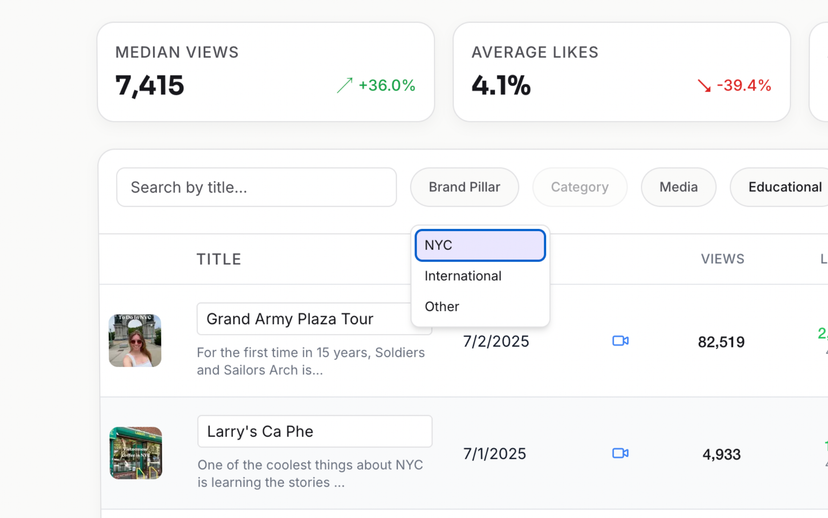Image resolution: width=828 pixels, height=518 pixels.
Task: Click green up-arrow trend icon in Median Views
Action: [345, 86]
